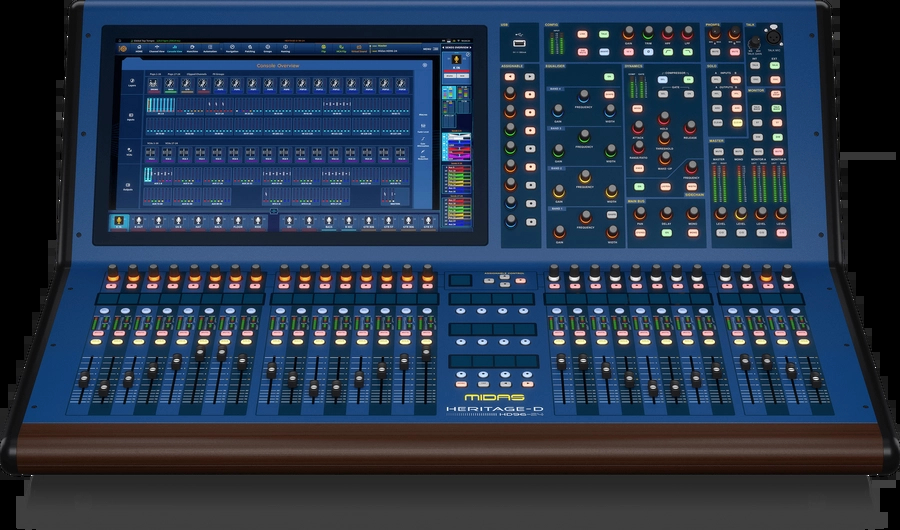Image resolution: width=900 pixels, height=530 pixels.
Task: Open the Patching icon in the touchscreen toolbar
Action: click(250, 49)
